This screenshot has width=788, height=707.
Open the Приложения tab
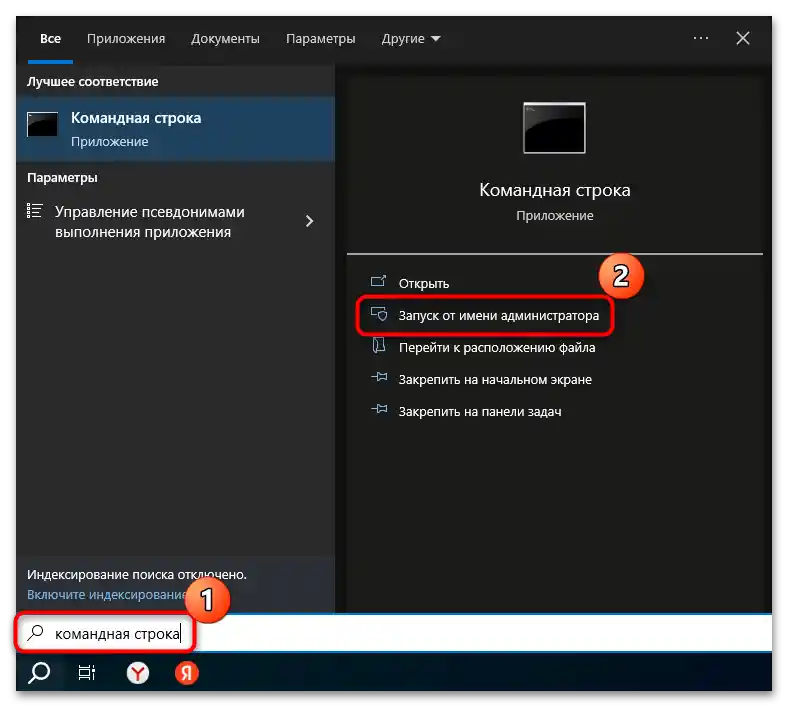[x=126, y=39]
